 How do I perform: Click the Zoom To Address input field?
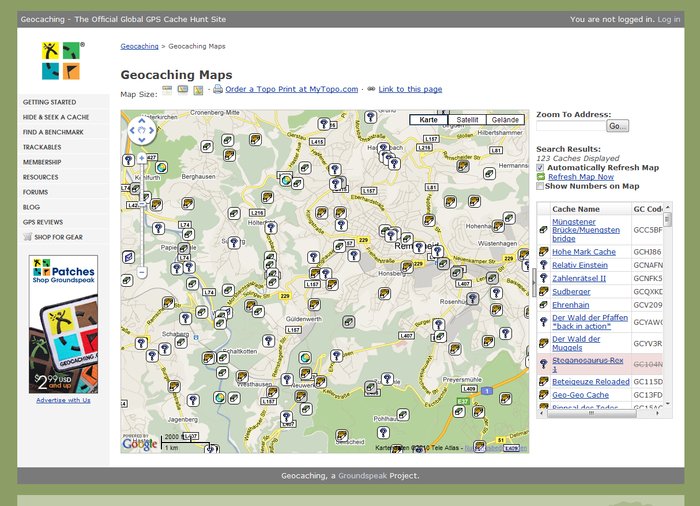[571, 126]
